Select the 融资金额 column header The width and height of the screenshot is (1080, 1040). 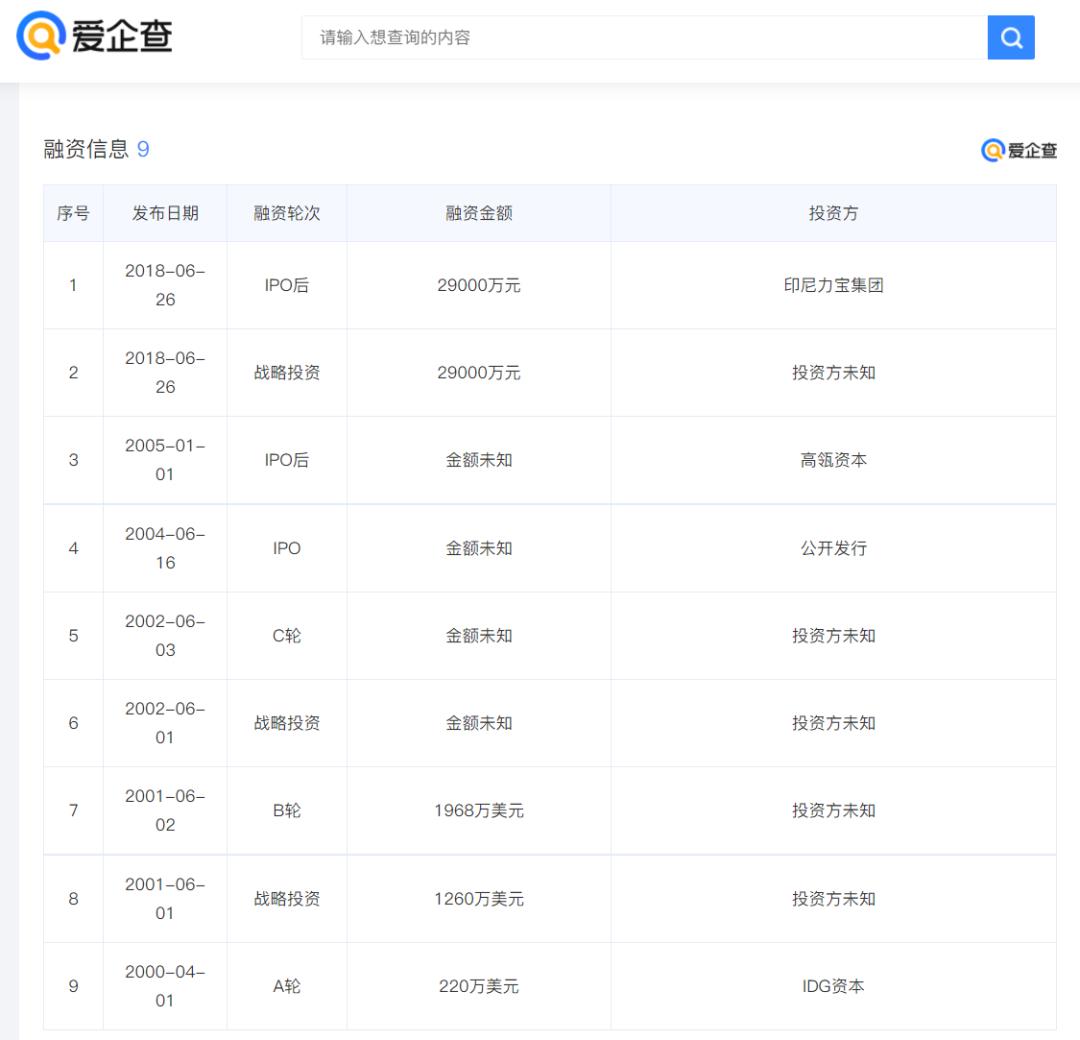click(x=479, y=214)
